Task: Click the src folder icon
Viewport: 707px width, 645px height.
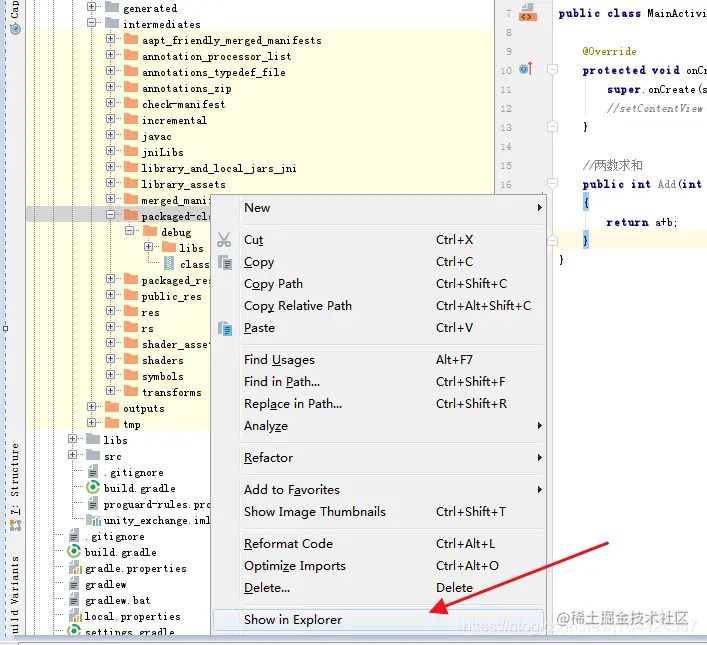Action: tap(93, 455)
